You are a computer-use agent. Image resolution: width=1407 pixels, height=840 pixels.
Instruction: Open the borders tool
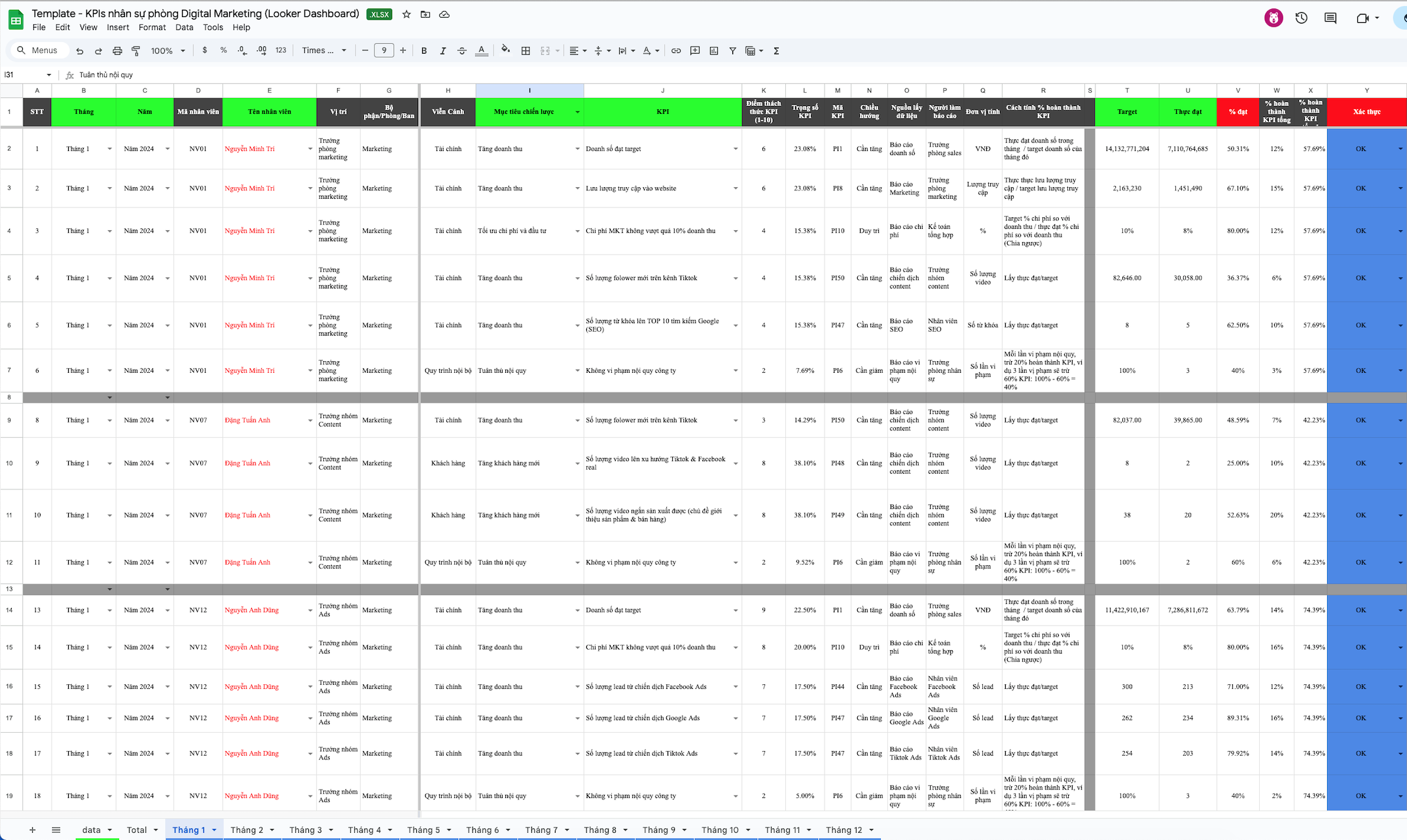tap(525, 50)
